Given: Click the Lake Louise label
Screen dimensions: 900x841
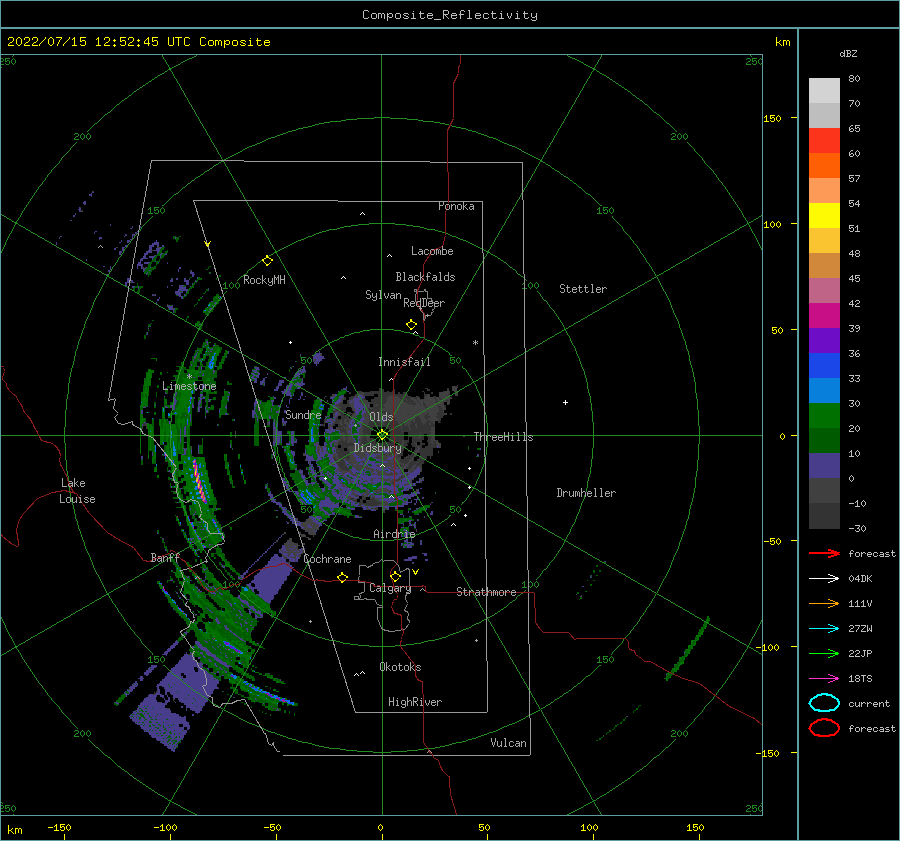Looking at the screenshot, I should [78, 491].
